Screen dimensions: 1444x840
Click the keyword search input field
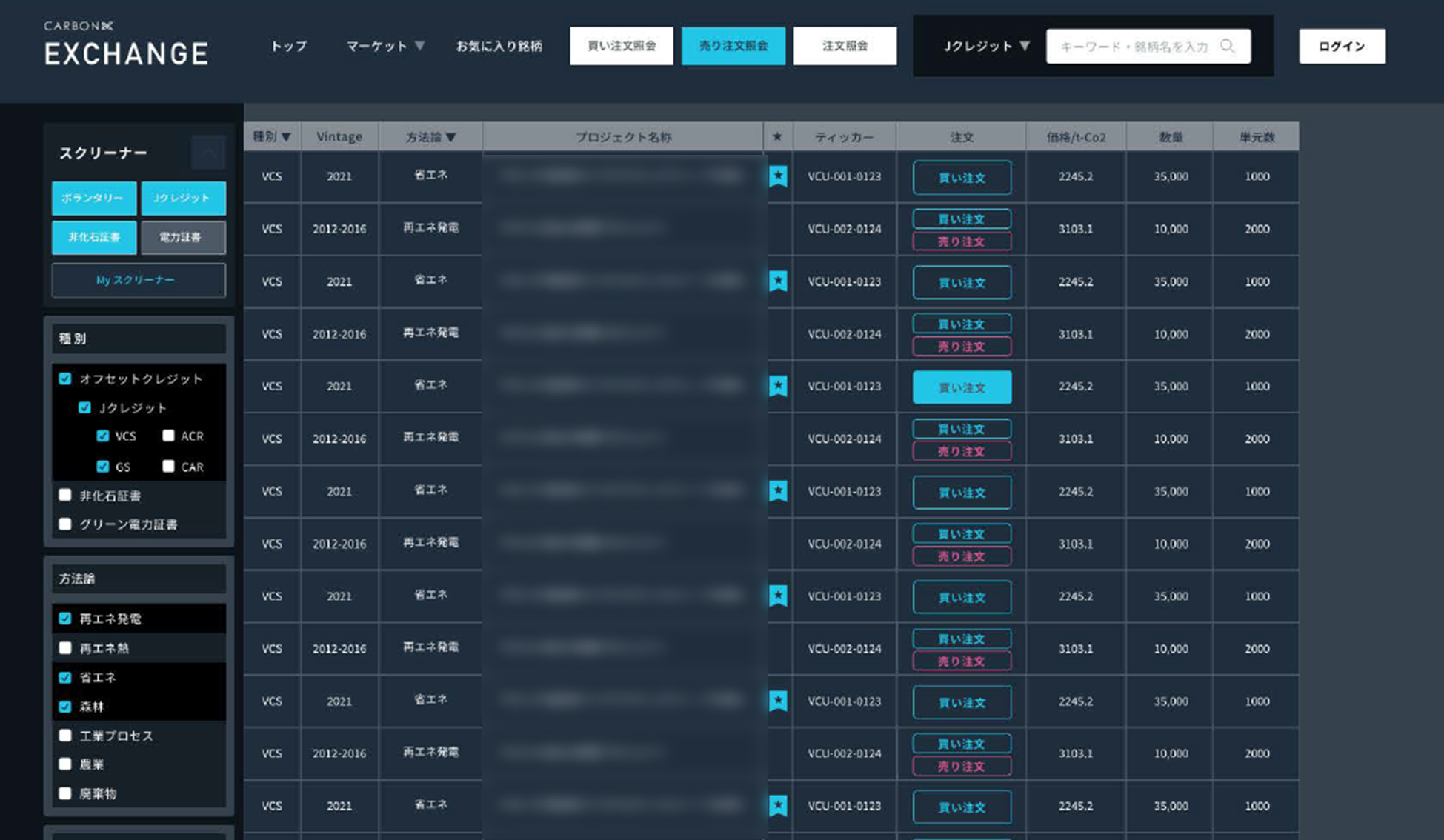click(1134, 46)
